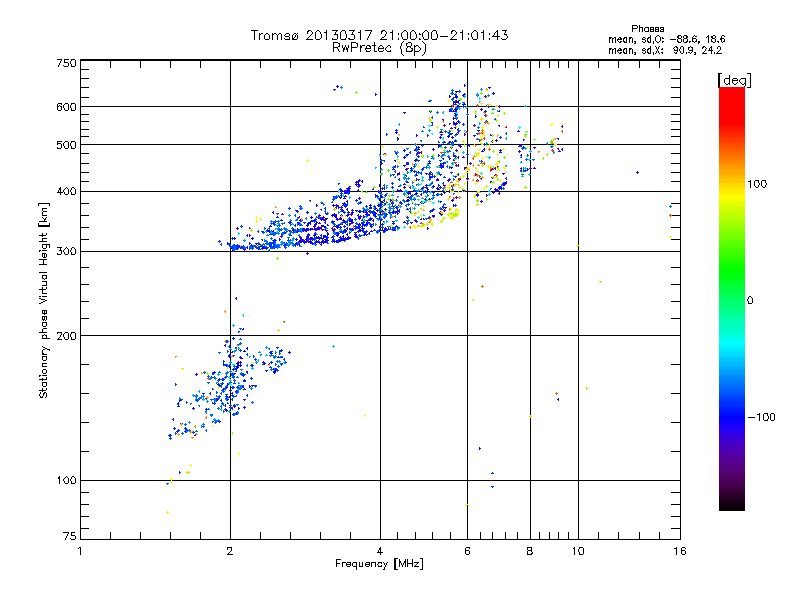Click the x-axis tick label '2'
Screen dimensions: 800x600
pyautogui.click(x=230, y=551)
